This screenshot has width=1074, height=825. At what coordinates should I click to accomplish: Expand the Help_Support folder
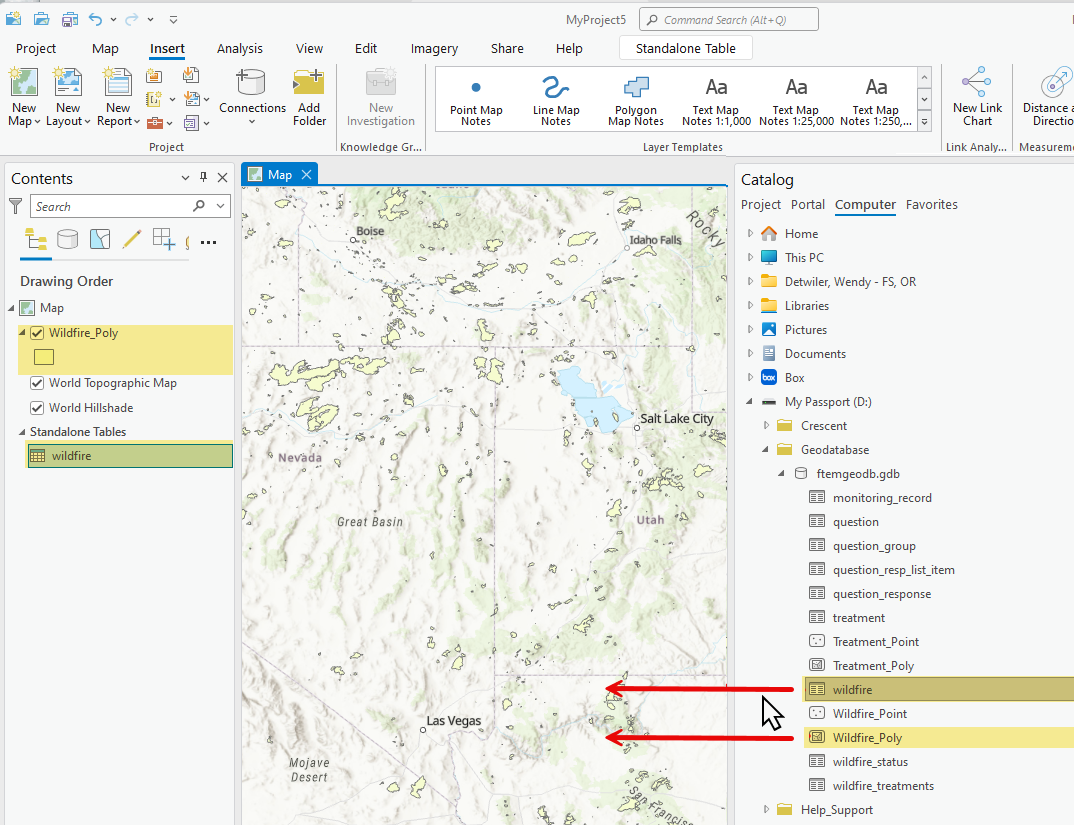click(x=766, y=809)
